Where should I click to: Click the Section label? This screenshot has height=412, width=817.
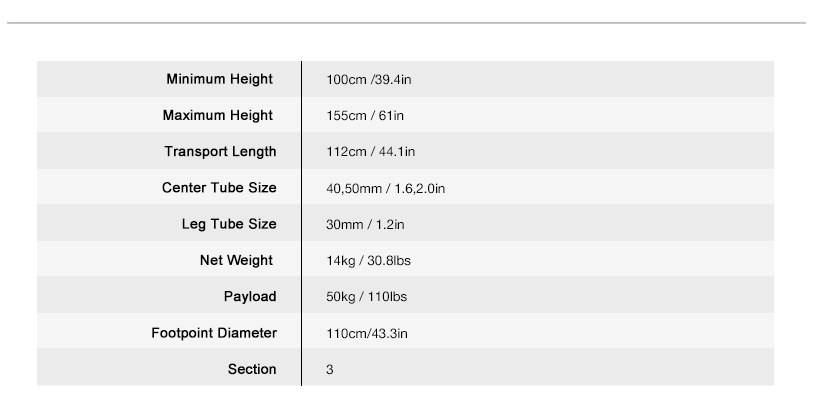click(x=252, y=369)
